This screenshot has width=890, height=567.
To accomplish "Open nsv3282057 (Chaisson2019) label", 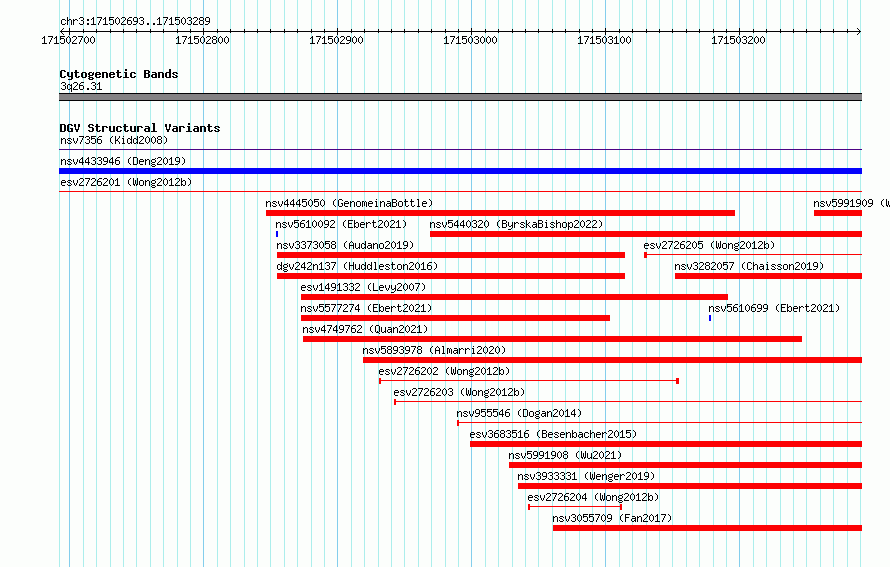I will pos(749,266).
